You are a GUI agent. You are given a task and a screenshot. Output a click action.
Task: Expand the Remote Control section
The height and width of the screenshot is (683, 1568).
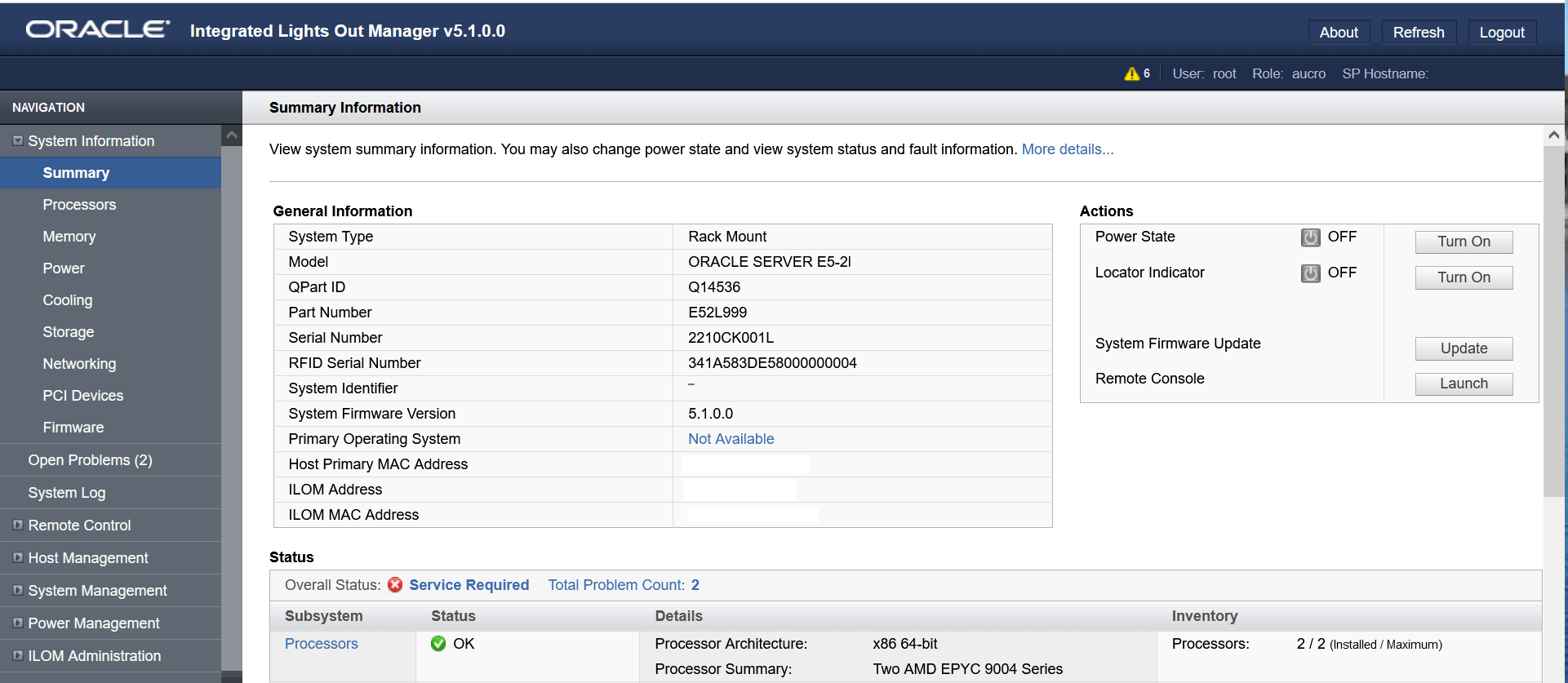(18, 526)
